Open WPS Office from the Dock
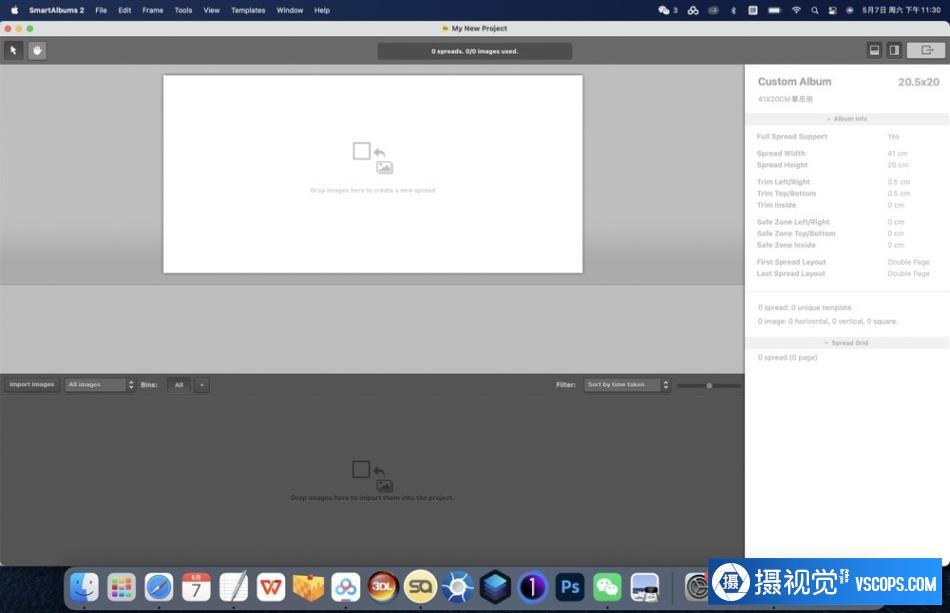 pyautogui.click(x=271, y=586)
